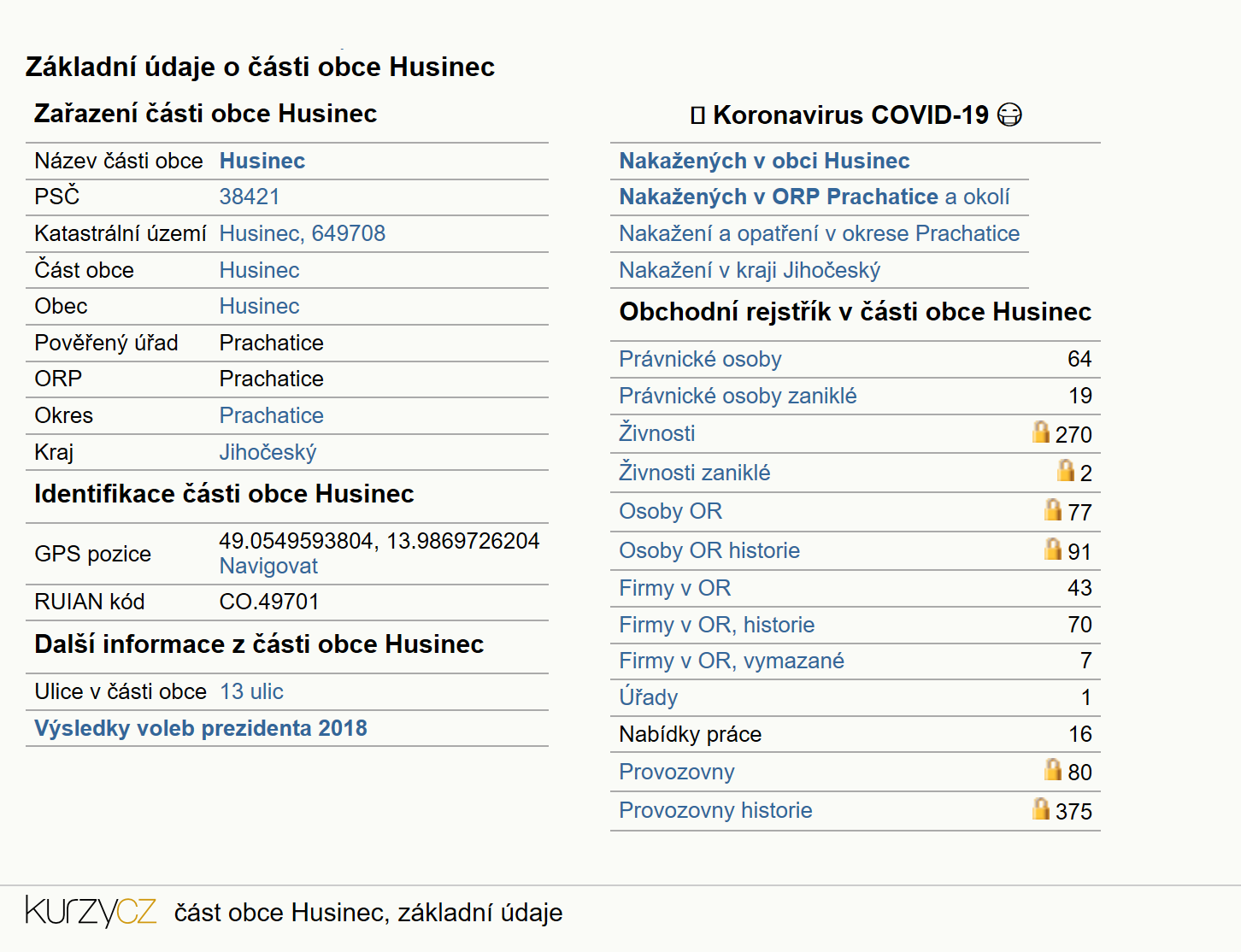Viewport: 1241px width, 952px height.
Task: Select the PSČ 38421 link
Action: [x=250, y=197]
